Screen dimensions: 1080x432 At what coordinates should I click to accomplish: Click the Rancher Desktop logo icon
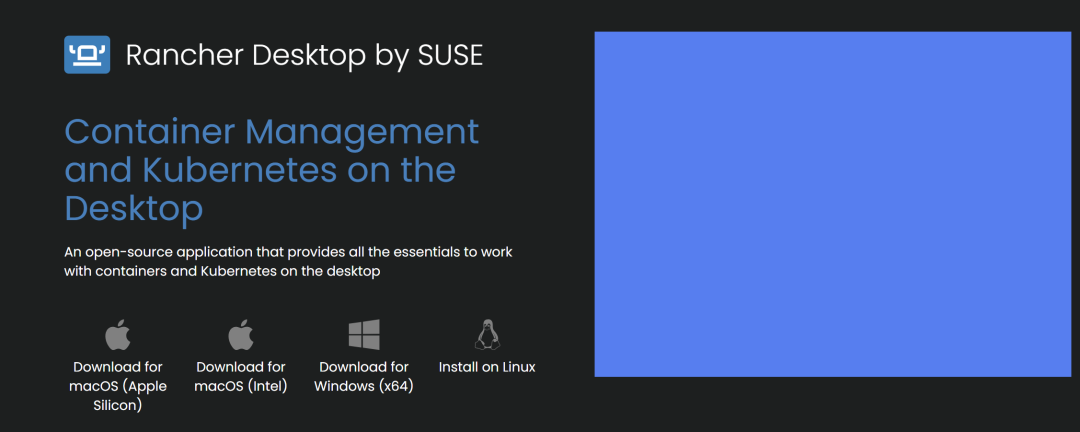(x=87, y=55)
